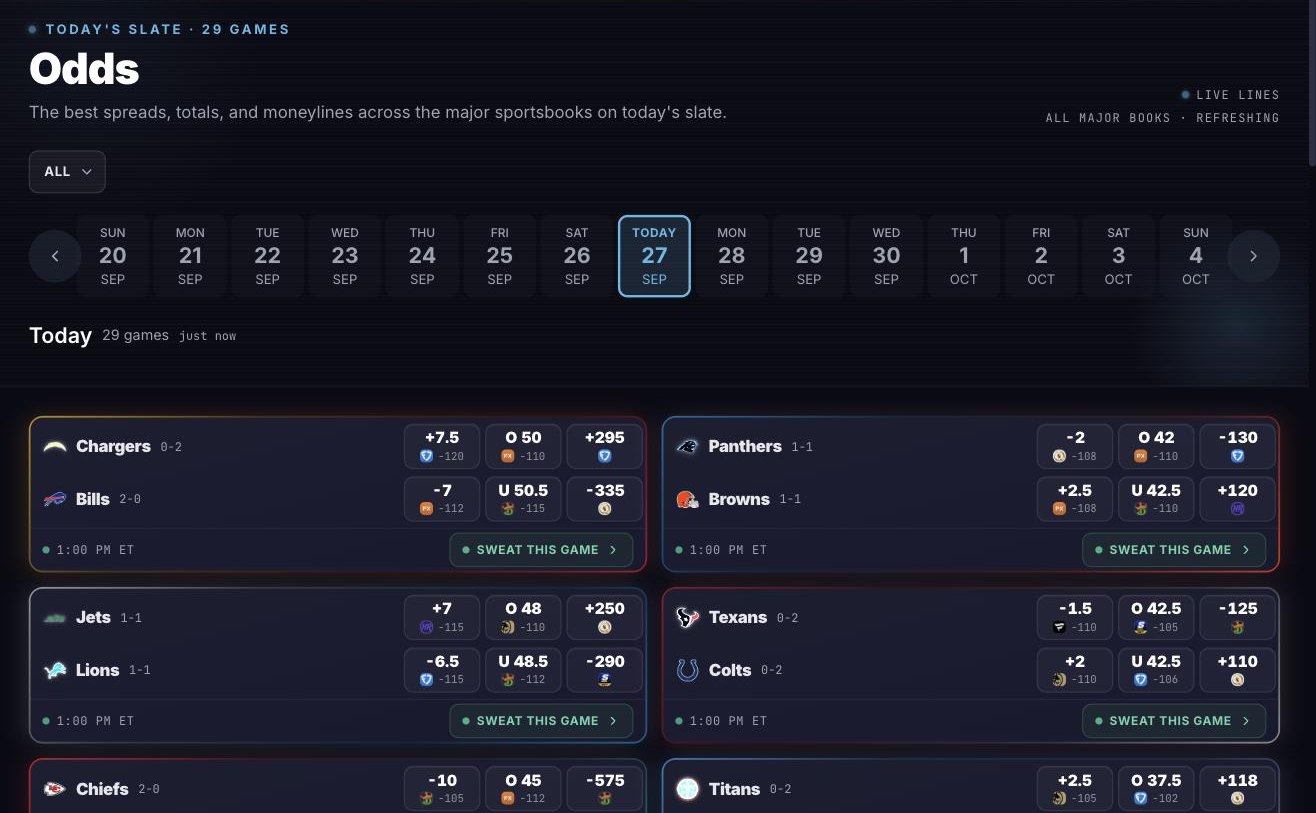Click the Browns helmet logo

tap(687, 499)
